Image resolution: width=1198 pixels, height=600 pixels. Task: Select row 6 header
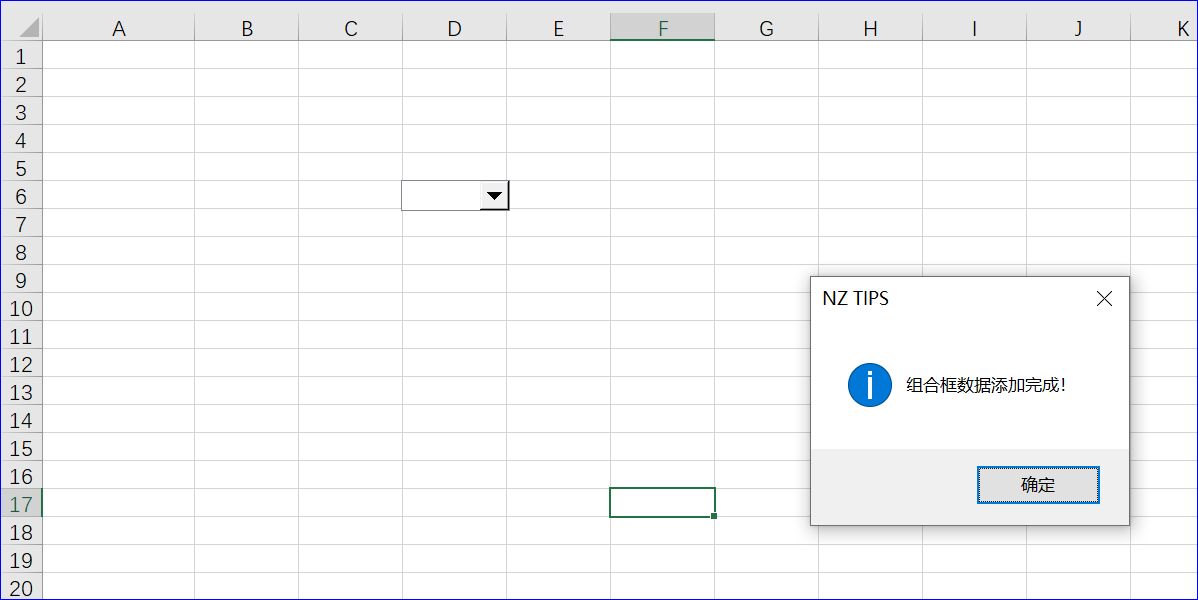21,196
